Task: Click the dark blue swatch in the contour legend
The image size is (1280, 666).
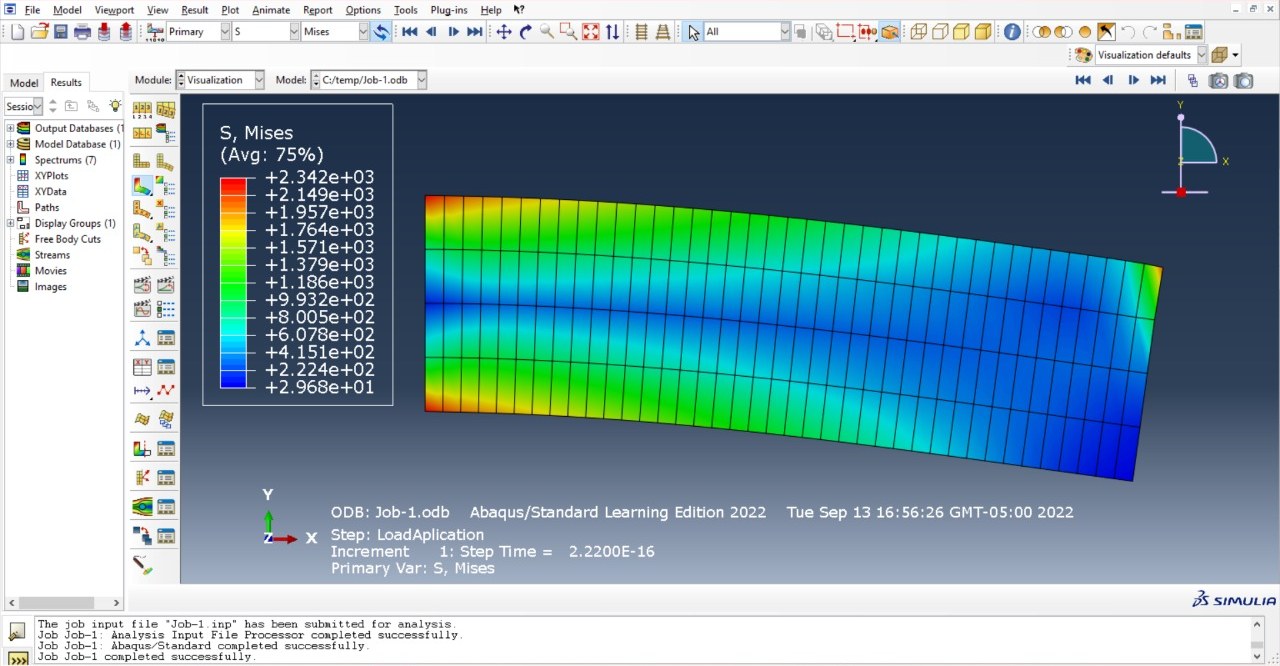Action: 233,381
